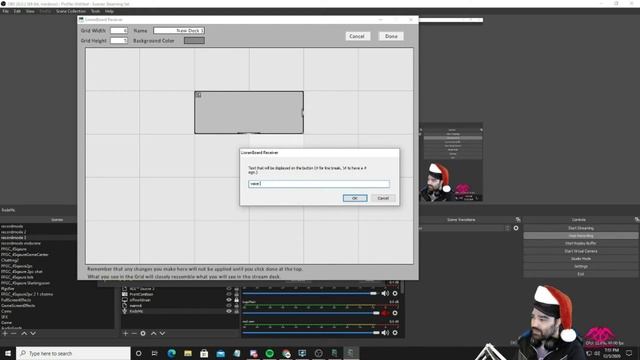Image resolution: width=640 pixels, height=360 pixels.
Task: Open Scene Collection menu
Action: coord(71,11)
